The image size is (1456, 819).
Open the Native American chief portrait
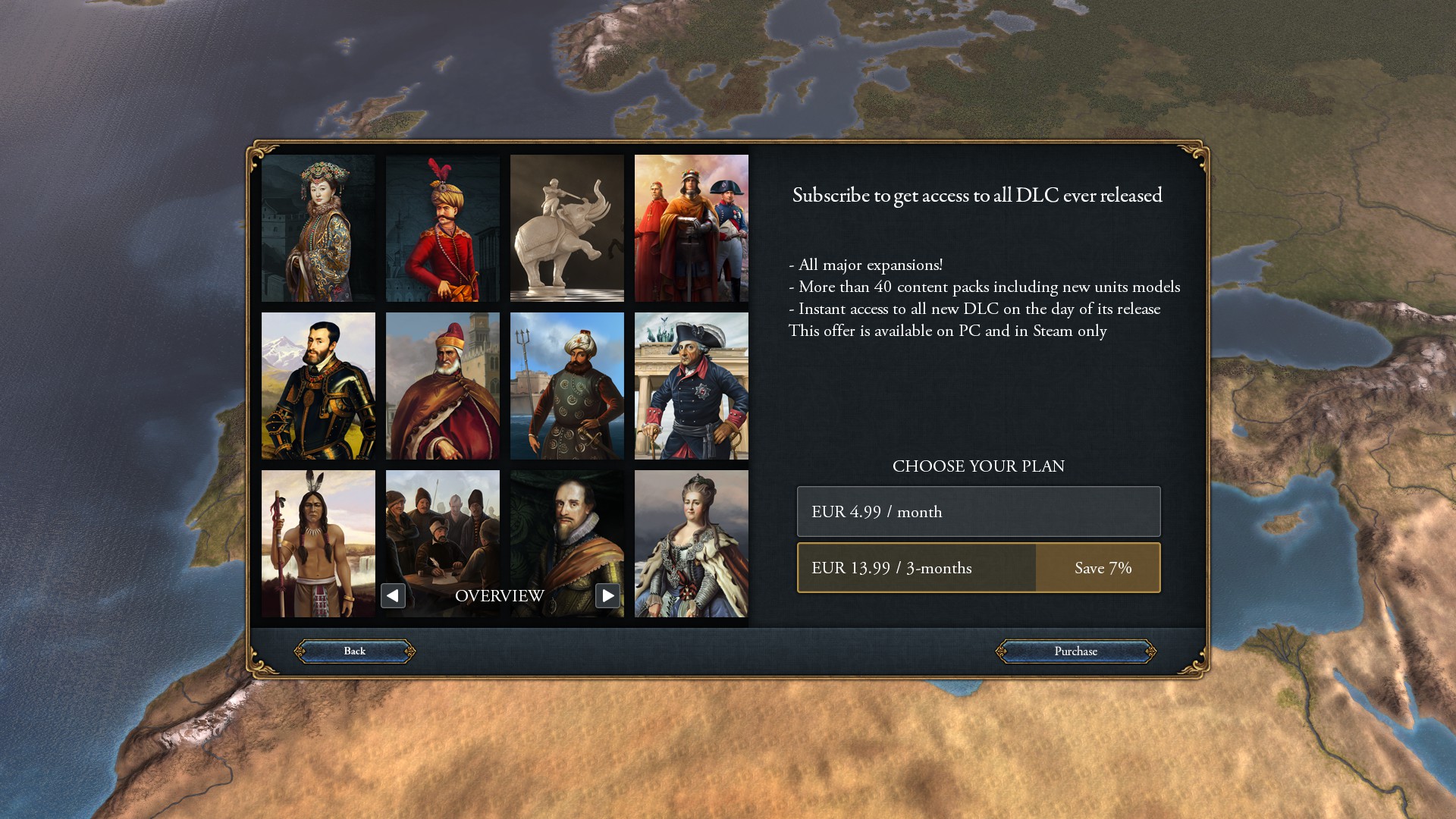click(318, 544)
